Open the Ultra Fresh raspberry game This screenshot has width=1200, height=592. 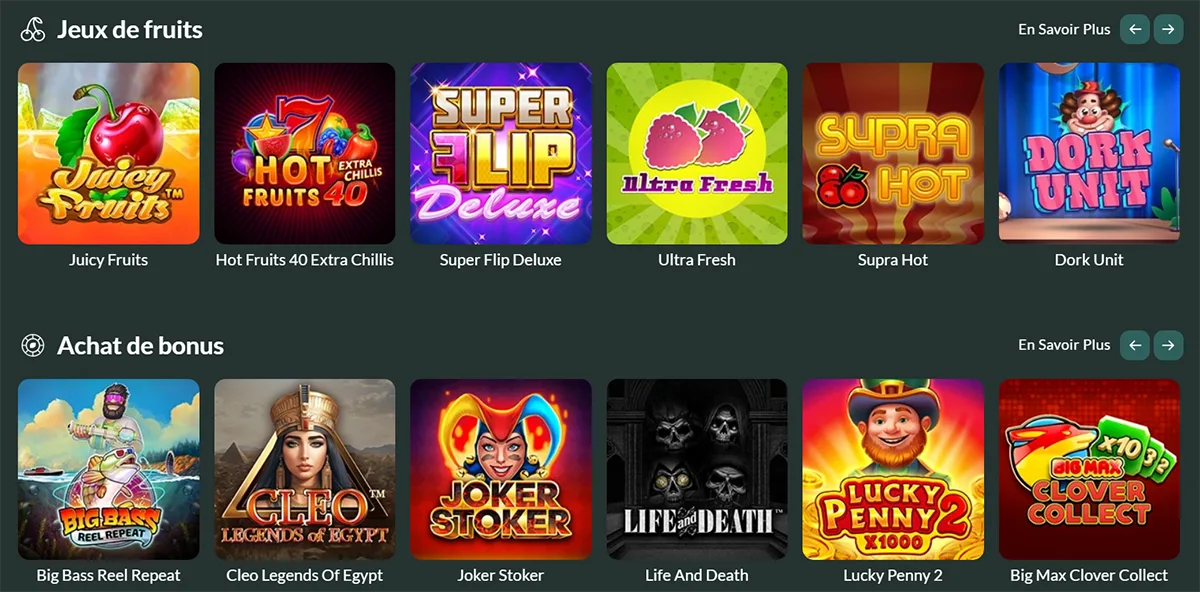click(697, 154)
